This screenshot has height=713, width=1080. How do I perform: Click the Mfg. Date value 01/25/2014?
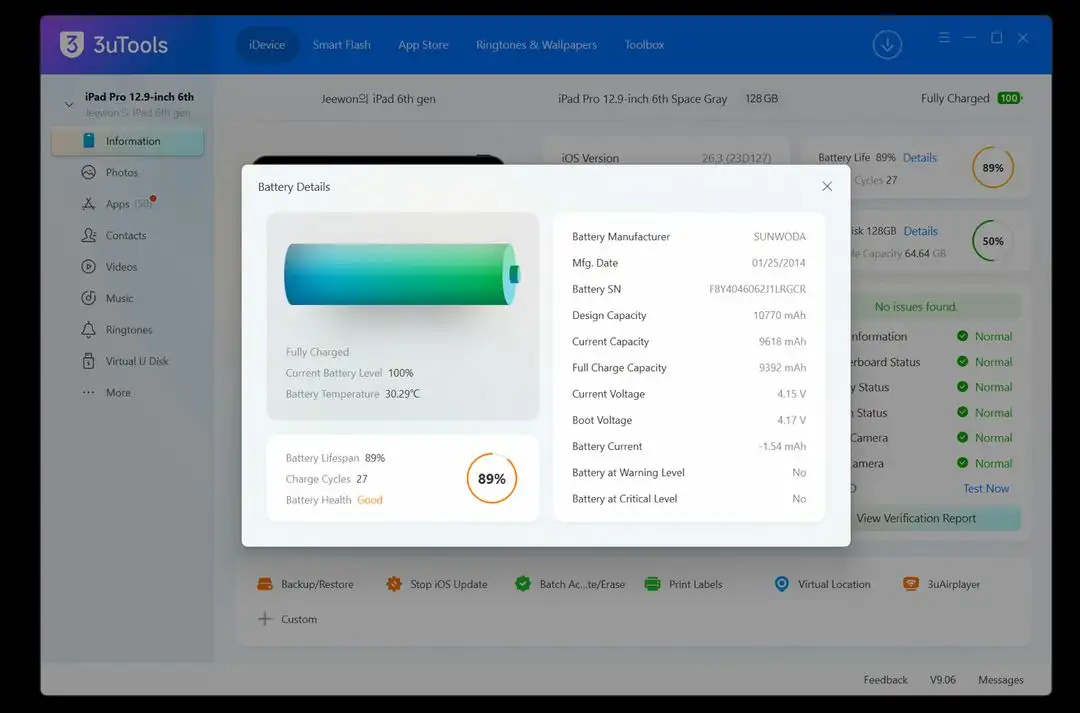click(x=778, y=263)
